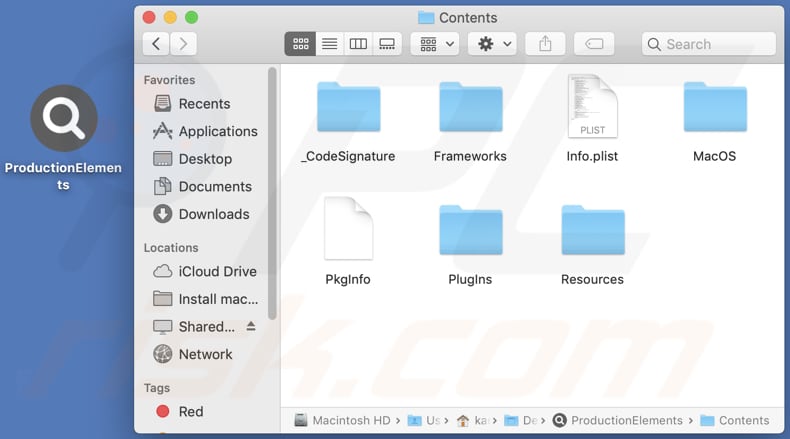Select the Red tag in sidebar

[190, 411]
